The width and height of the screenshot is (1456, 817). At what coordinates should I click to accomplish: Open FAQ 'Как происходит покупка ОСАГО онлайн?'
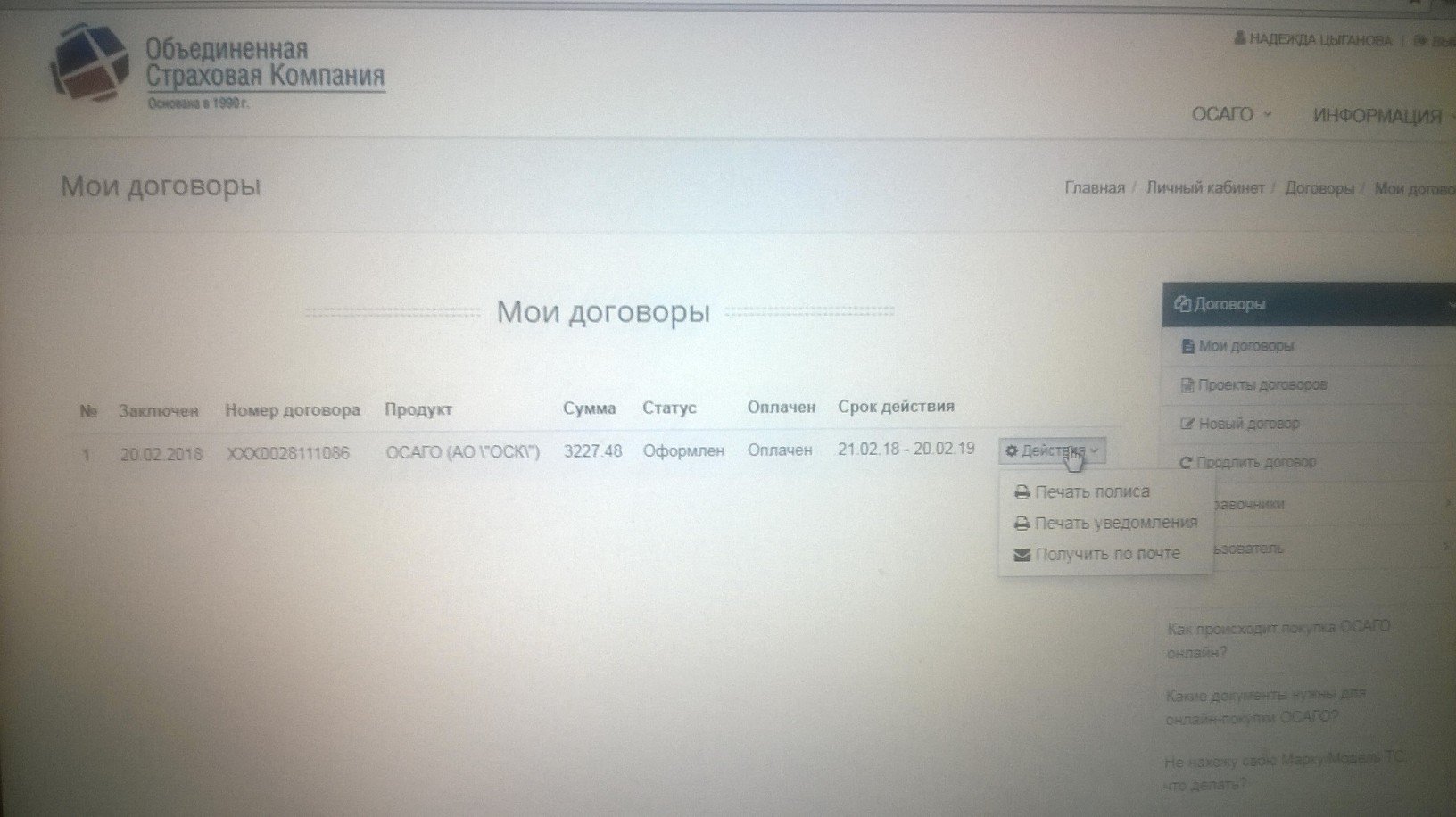(x=1278, y=640)
